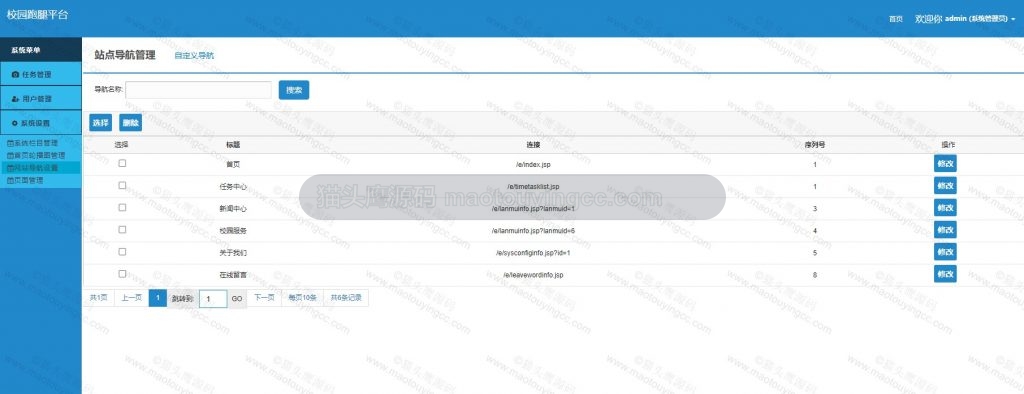Click the 选择 column header
Image resolution: width=1024 pixels, height=394 pixels.
[121, 144]
